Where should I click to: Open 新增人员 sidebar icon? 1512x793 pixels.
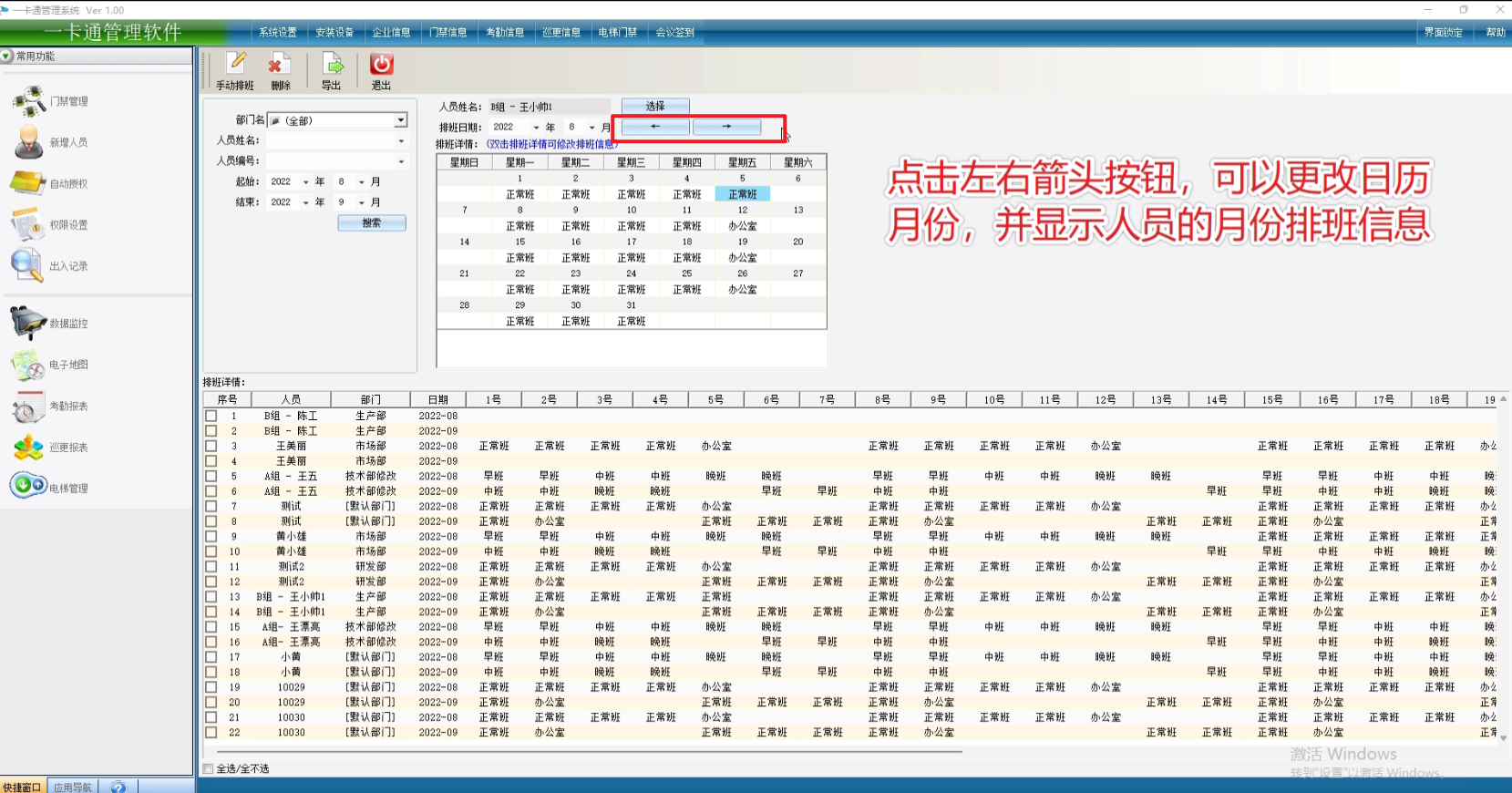point(28,142)
